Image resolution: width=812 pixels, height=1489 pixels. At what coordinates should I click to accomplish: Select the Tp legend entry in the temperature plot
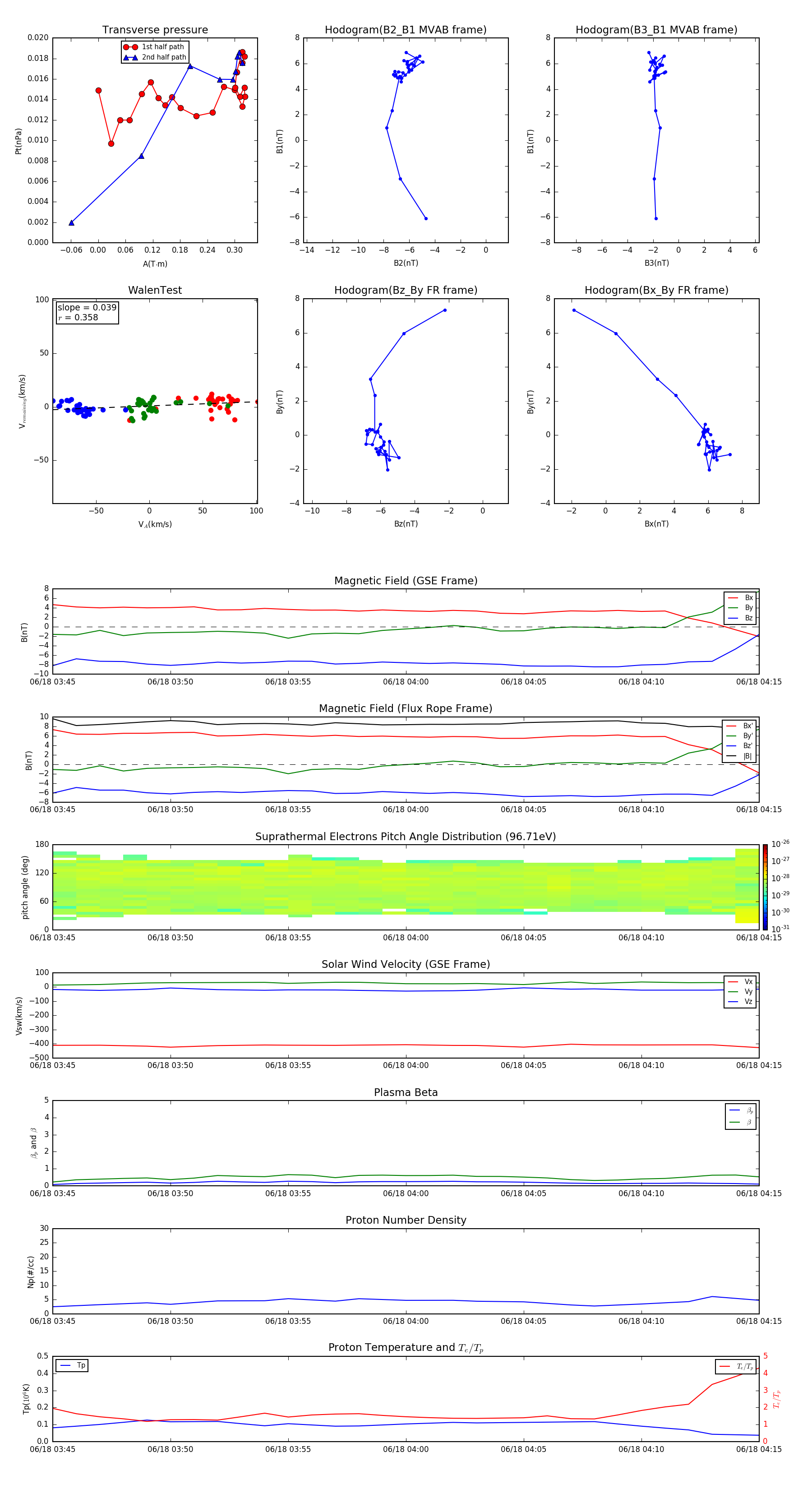(x=72, y=1365)
